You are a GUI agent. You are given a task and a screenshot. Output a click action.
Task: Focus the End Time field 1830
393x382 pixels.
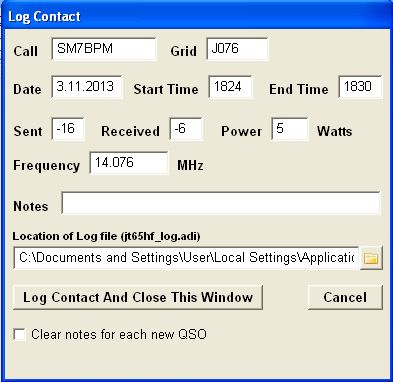(x=360, y=87)
